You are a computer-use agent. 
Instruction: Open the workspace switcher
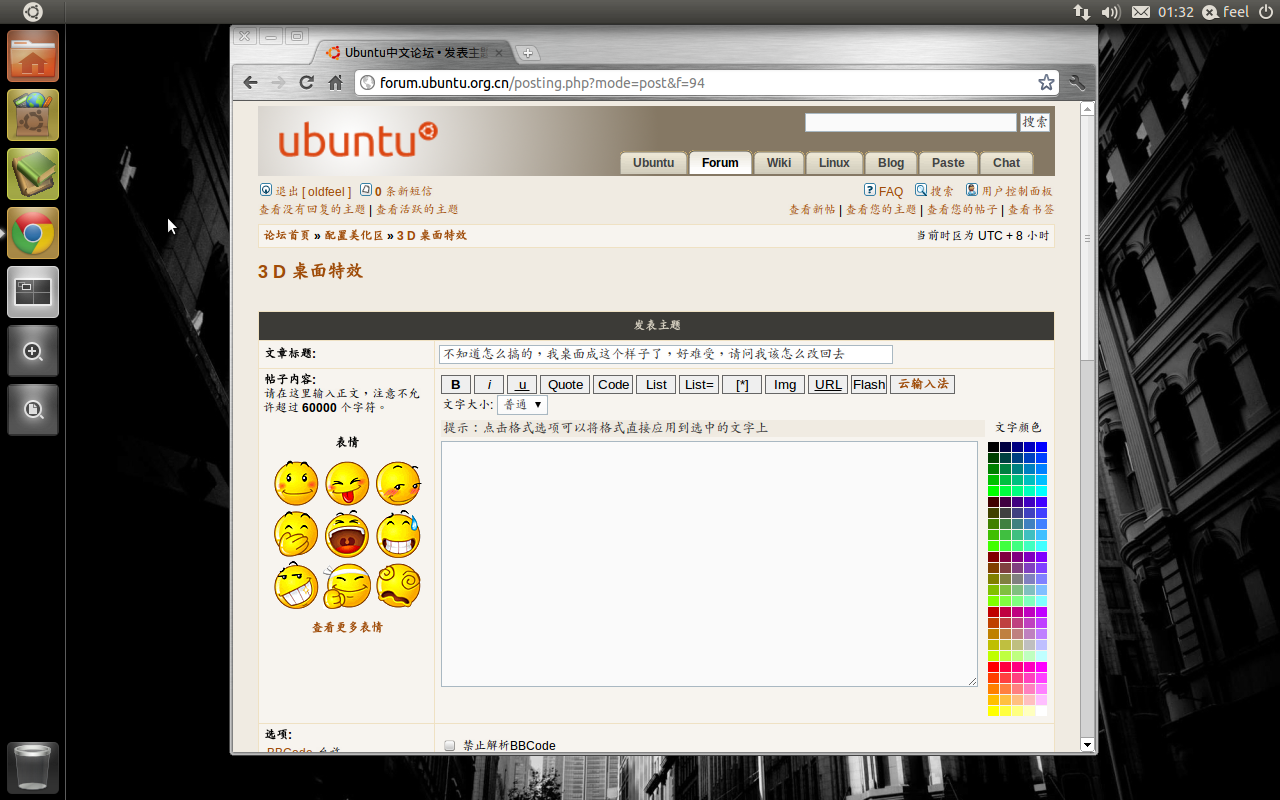(x=33, y=292)
